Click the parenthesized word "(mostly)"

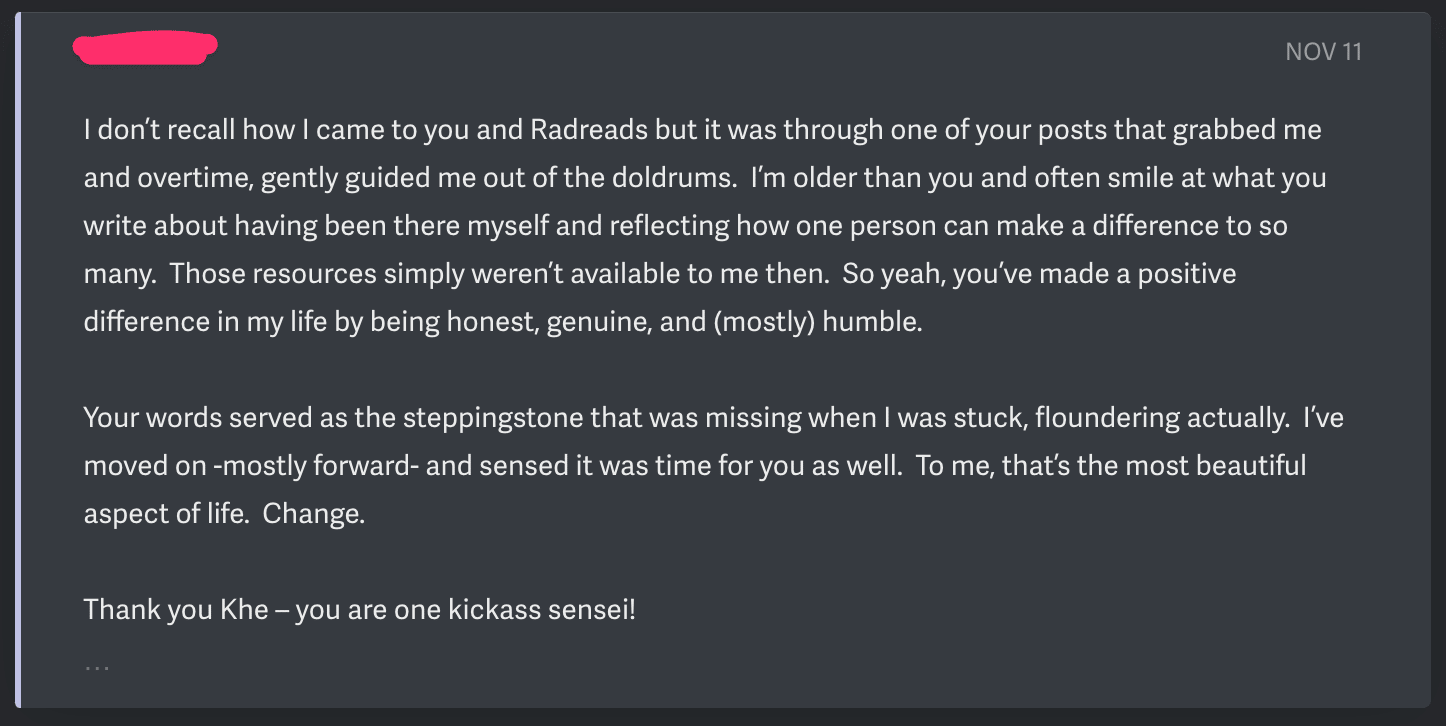[x=768, y=324]
